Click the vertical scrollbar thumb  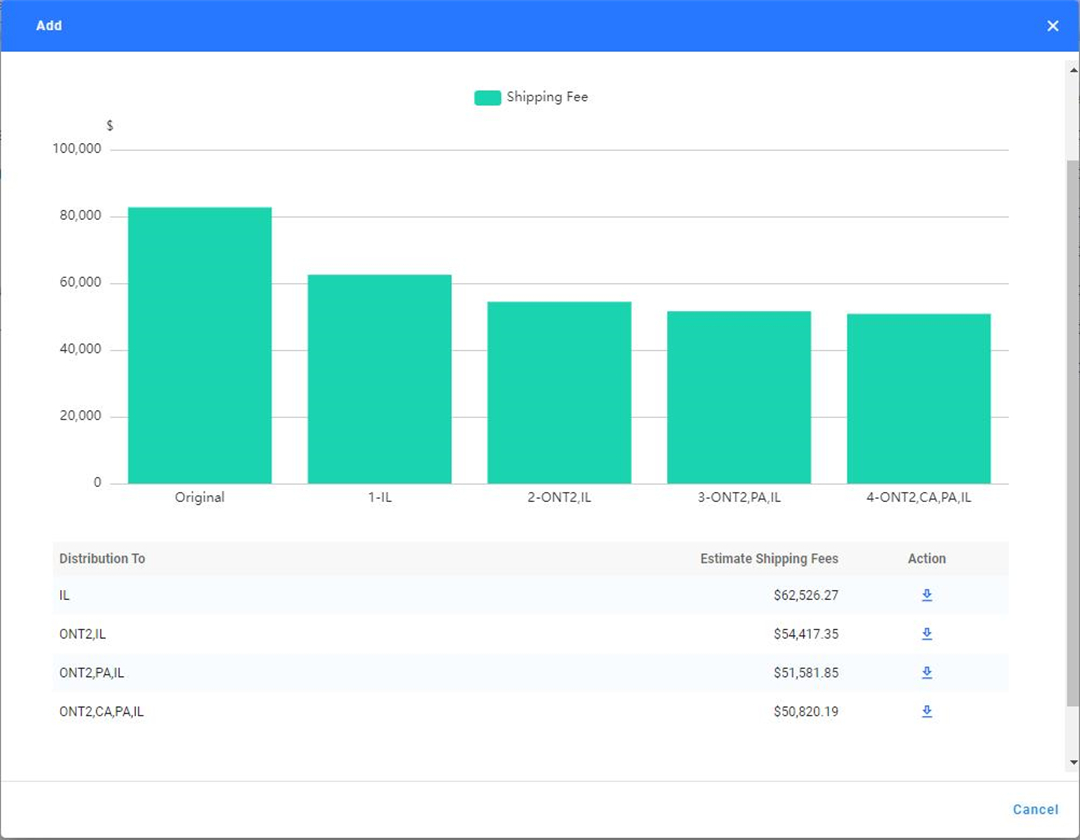coord(1072,433)
